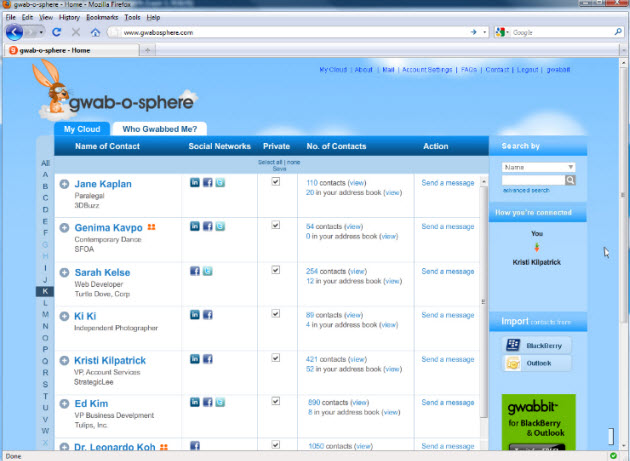Open Sarah Kelse's Facebook icon
This screenshot has width=630, height=461.
[x=194, y=271]
